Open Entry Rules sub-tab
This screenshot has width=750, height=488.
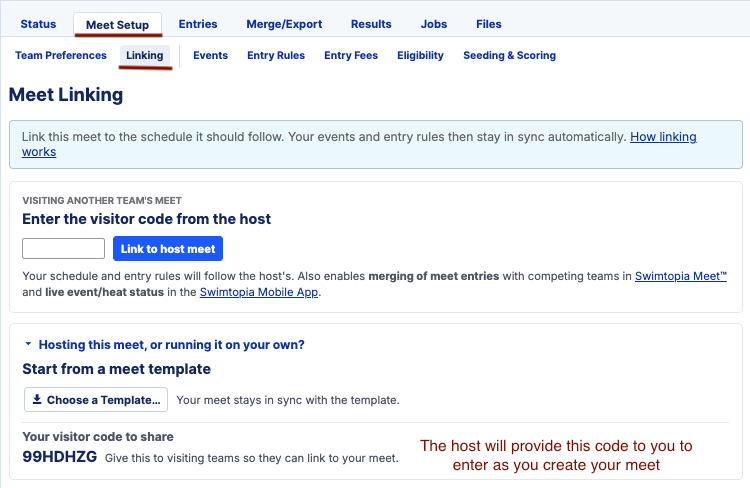click(276, 55)
